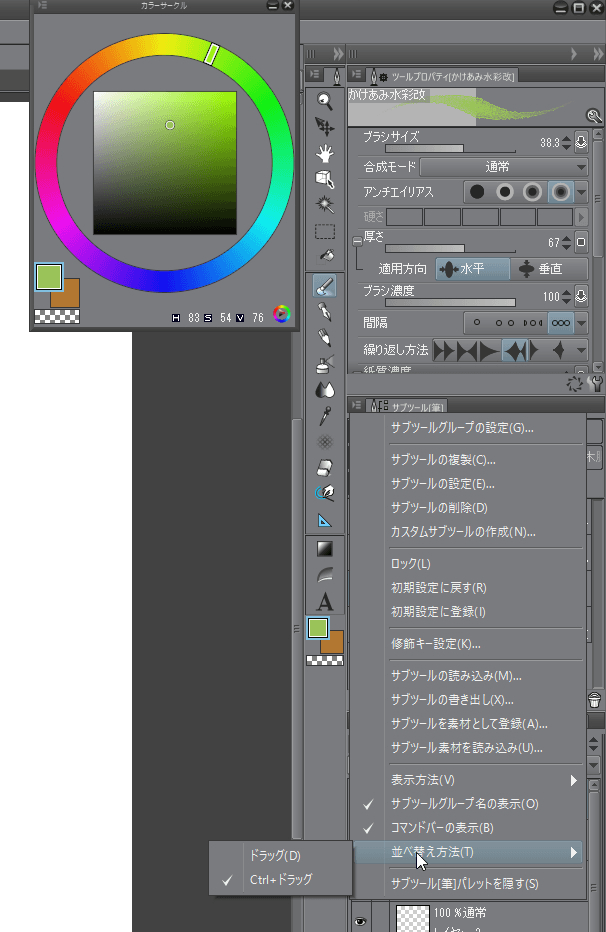Choose the ドラッグ(D) sort method
The width and height of the screenshot is (606, 932).
tap(275, 855)
